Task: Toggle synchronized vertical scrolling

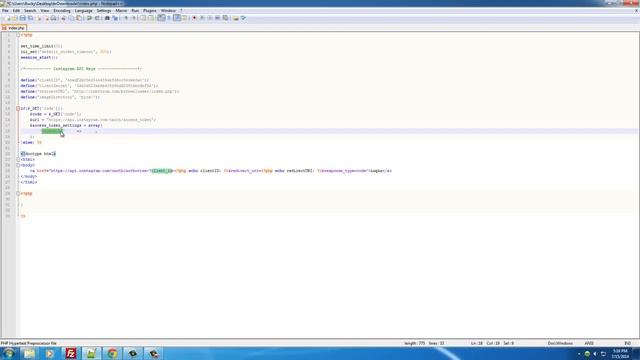Action: [143, 18]
